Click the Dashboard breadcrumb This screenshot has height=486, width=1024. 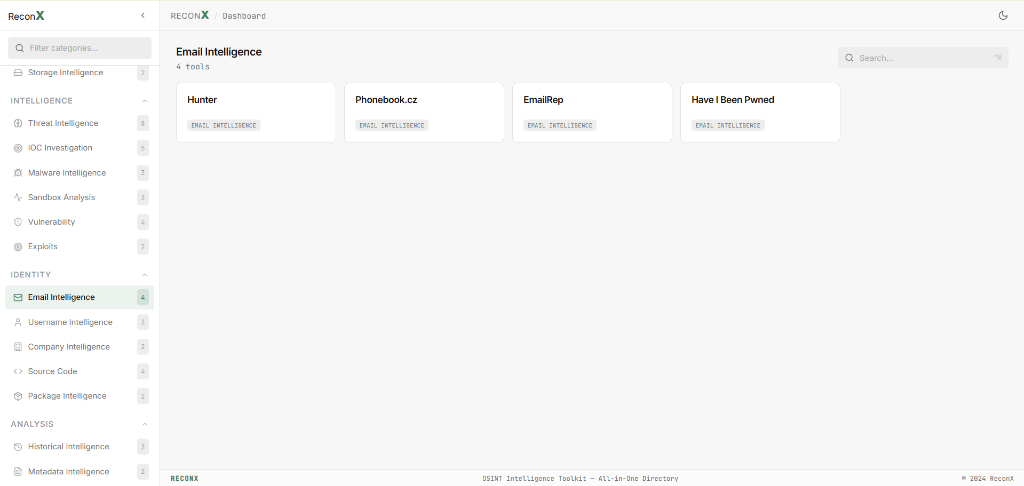pos(244,16)
